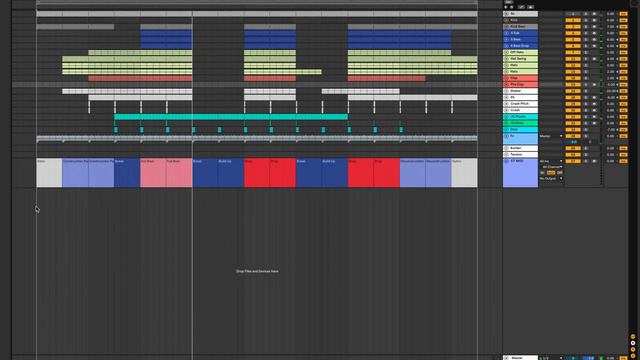Select the K Bass Drop track header

click(520, 46)
